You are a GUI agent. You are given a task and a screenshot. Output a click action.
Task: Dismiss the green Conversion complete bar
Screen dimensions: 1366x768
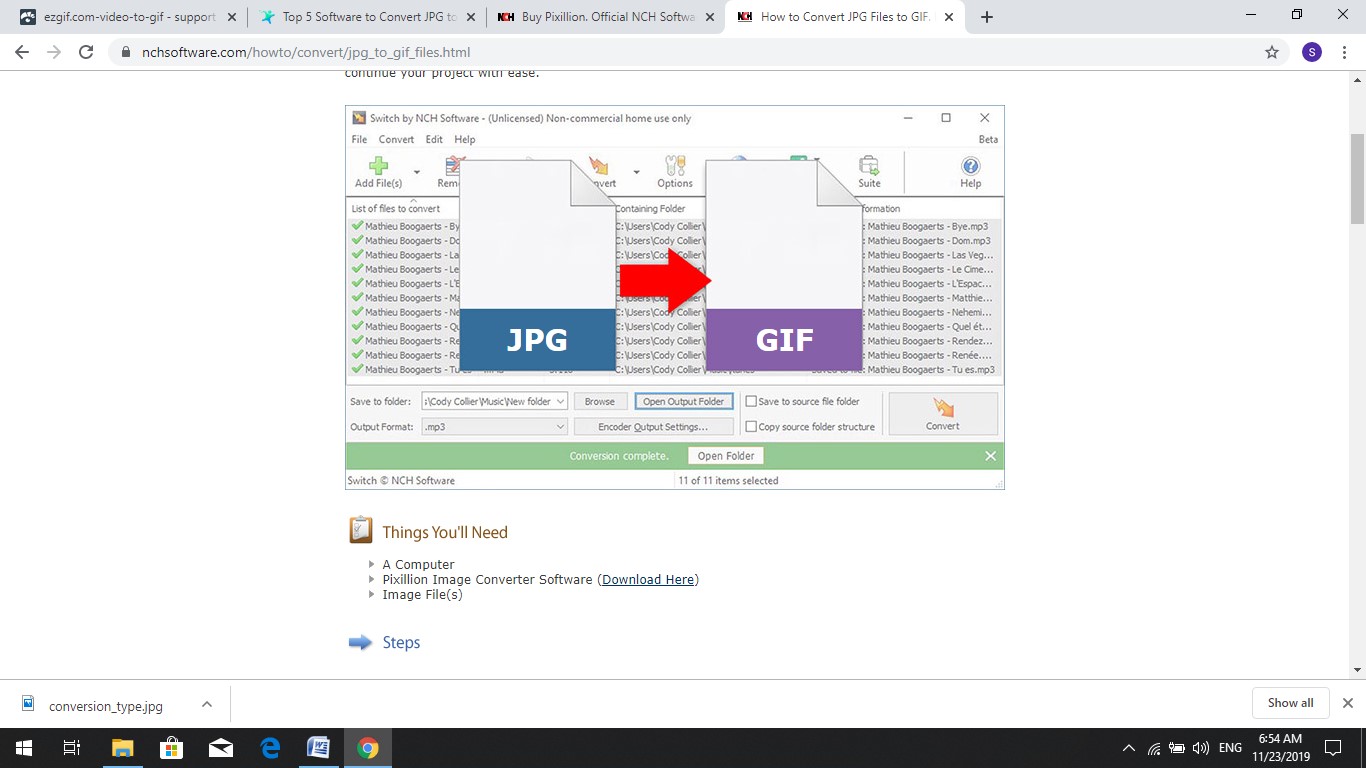click(990, 456)
